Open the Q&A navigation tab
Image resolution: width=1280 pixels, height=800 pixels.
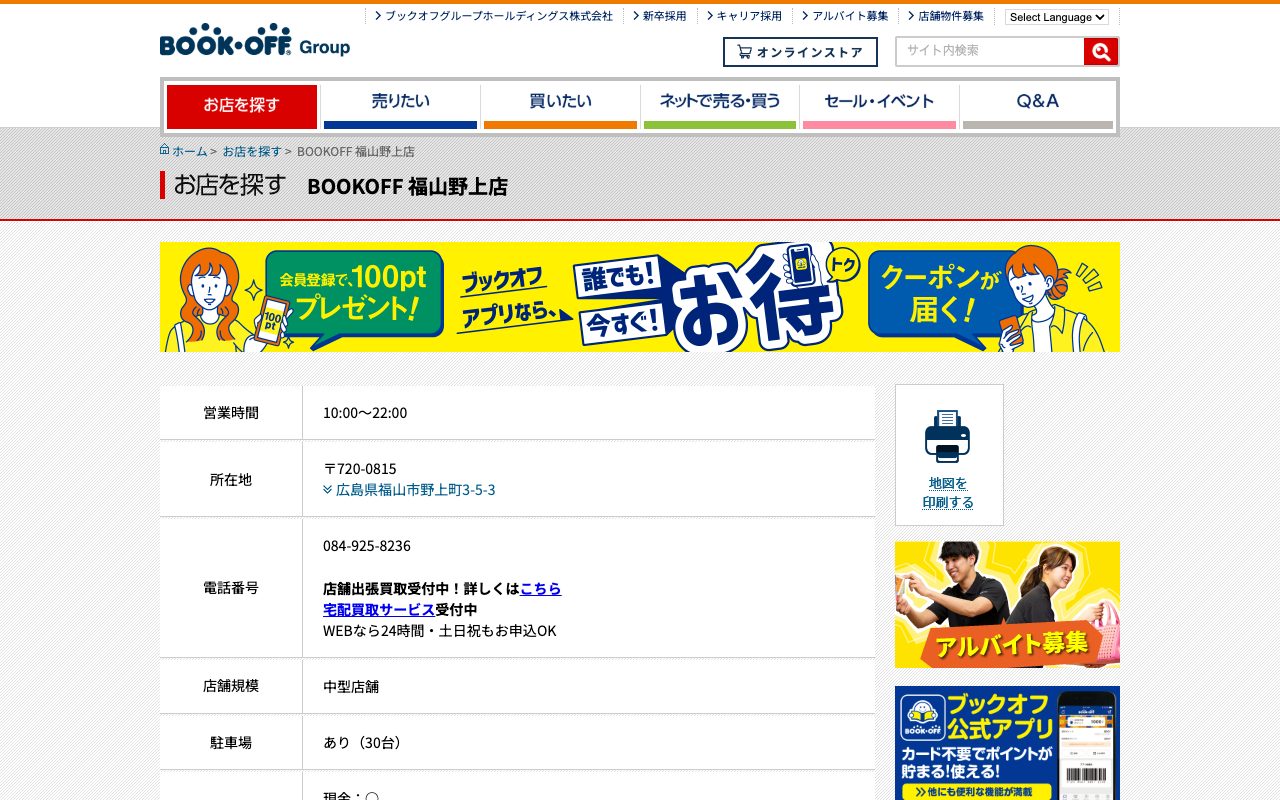[1038, 106]
